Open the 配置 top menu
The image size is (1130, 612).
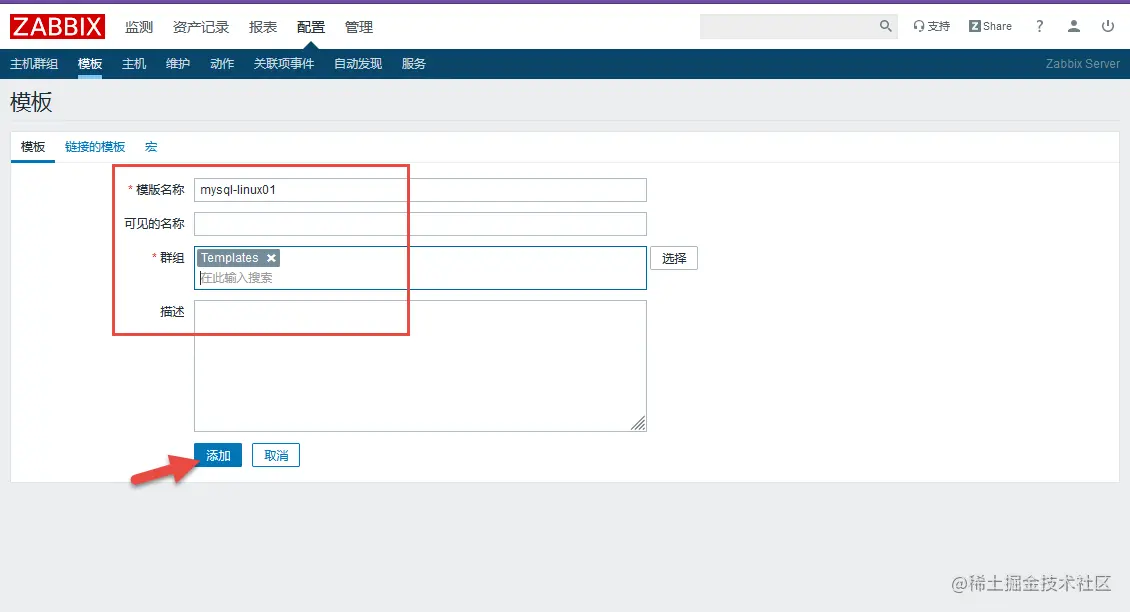coord(311,27)
